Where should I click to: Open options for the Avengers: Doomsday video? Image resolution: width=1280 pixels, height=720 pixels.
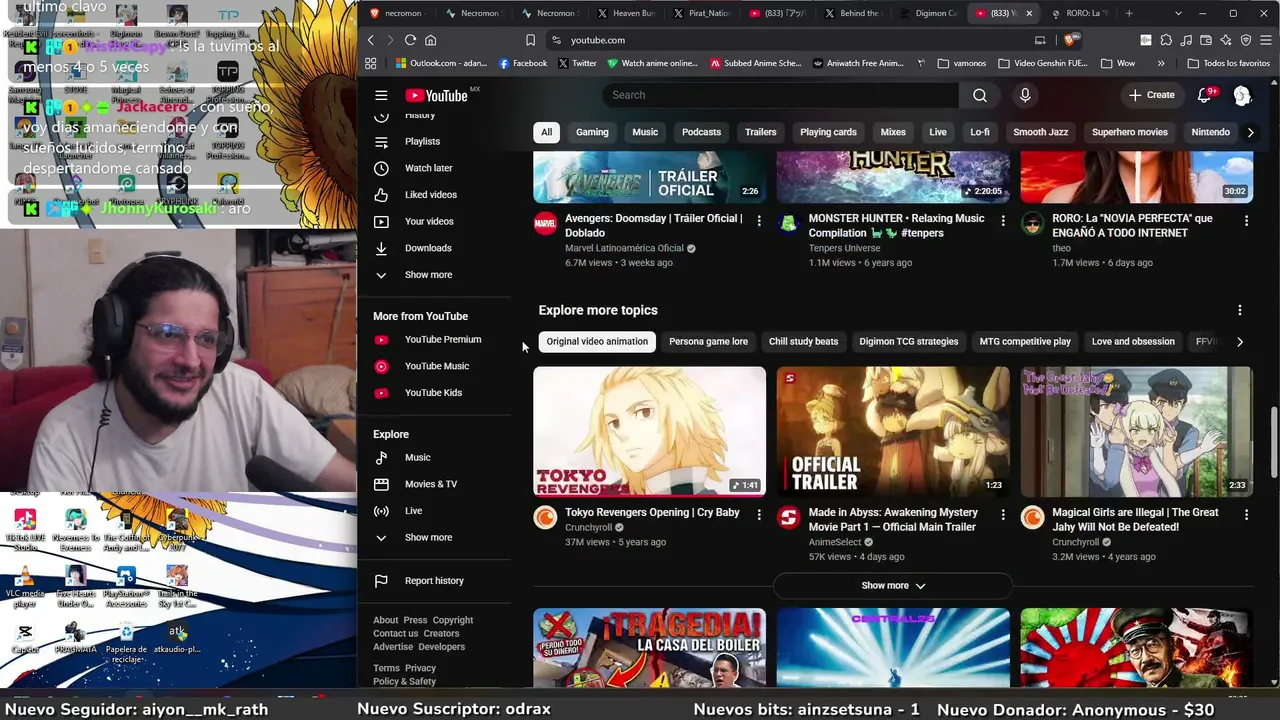[x=759, y=220]
